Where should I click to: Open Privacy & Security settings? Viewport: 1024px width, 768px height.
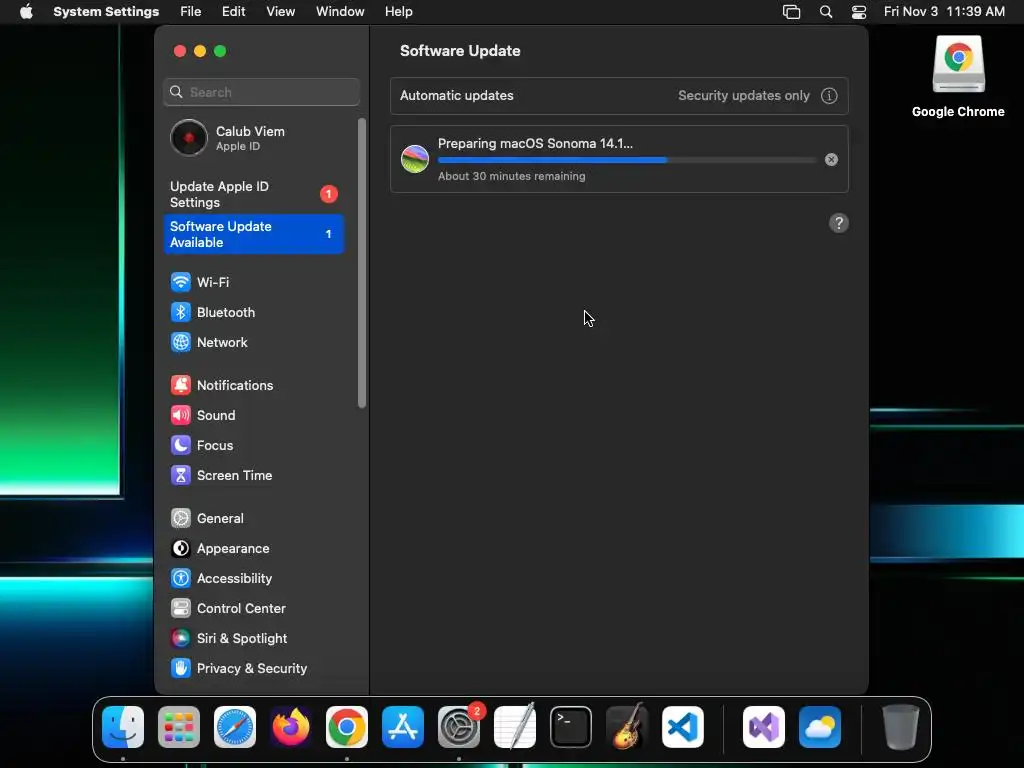tap(253, 669)
